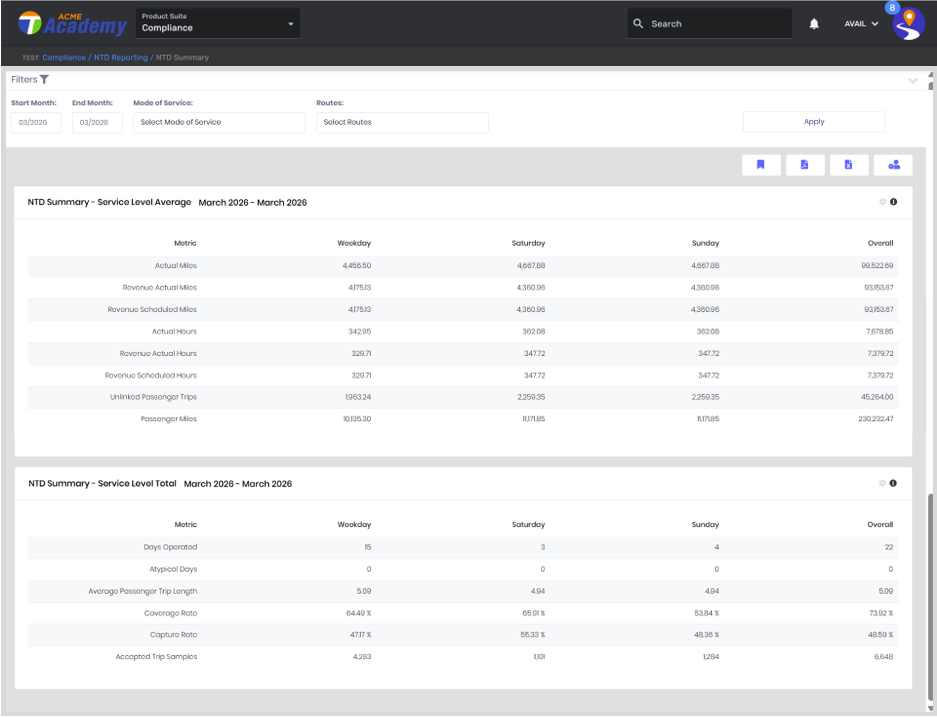Go to Compliance in the breadcrumb
This screenshot has height=718, width=937.
(64, 58)
